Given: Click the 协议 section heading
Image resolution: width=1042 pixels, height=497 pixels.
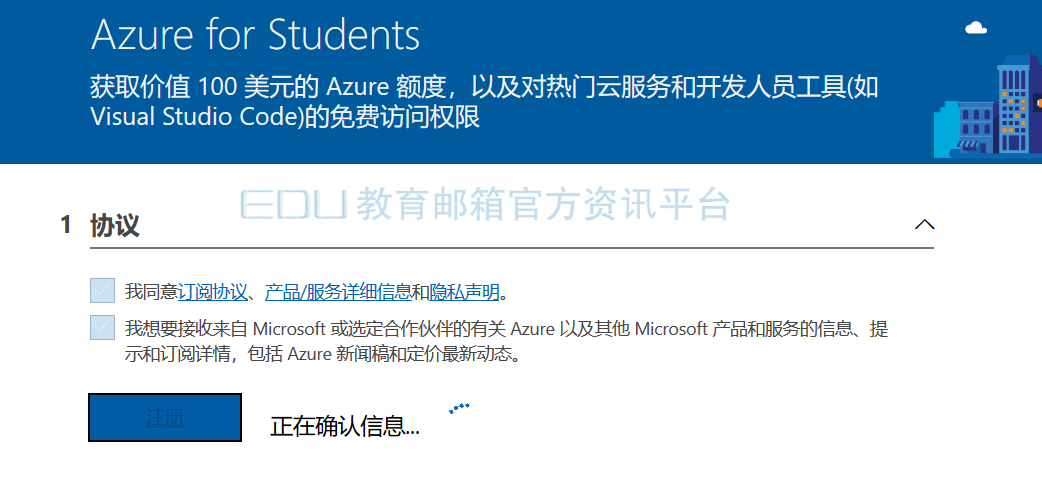Looking at the screenshot, I should pyautogui.click(x=114, y=226).
